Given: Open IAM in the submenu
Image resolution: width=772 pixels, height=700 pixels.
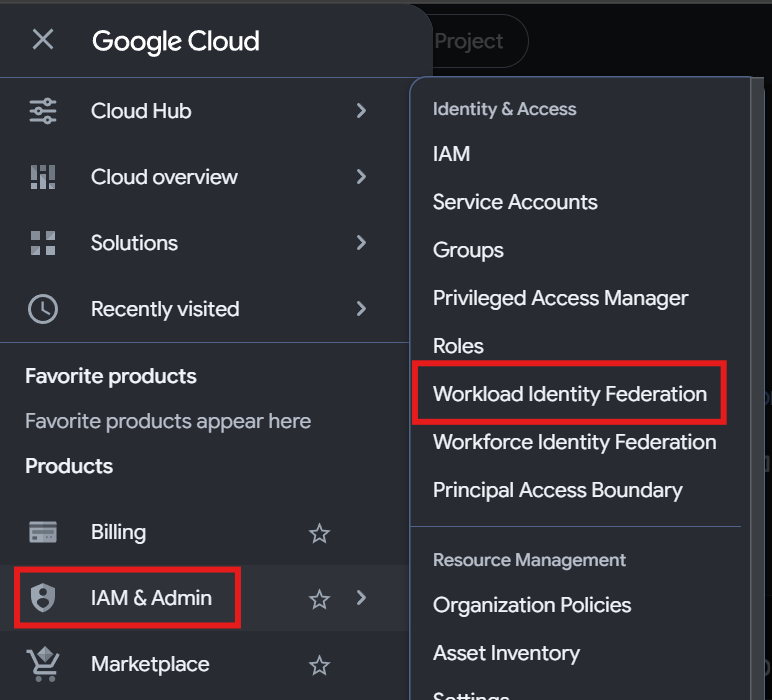Looking at the screenshot, I should tap(451, 154).
